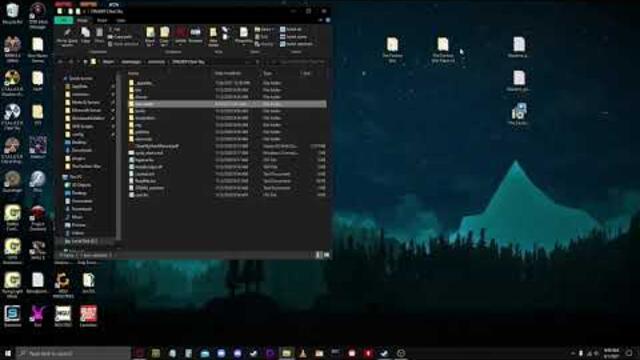The image size is (640, 360).
Task: Sort by the Size column header
Action: tap(307, 73)
